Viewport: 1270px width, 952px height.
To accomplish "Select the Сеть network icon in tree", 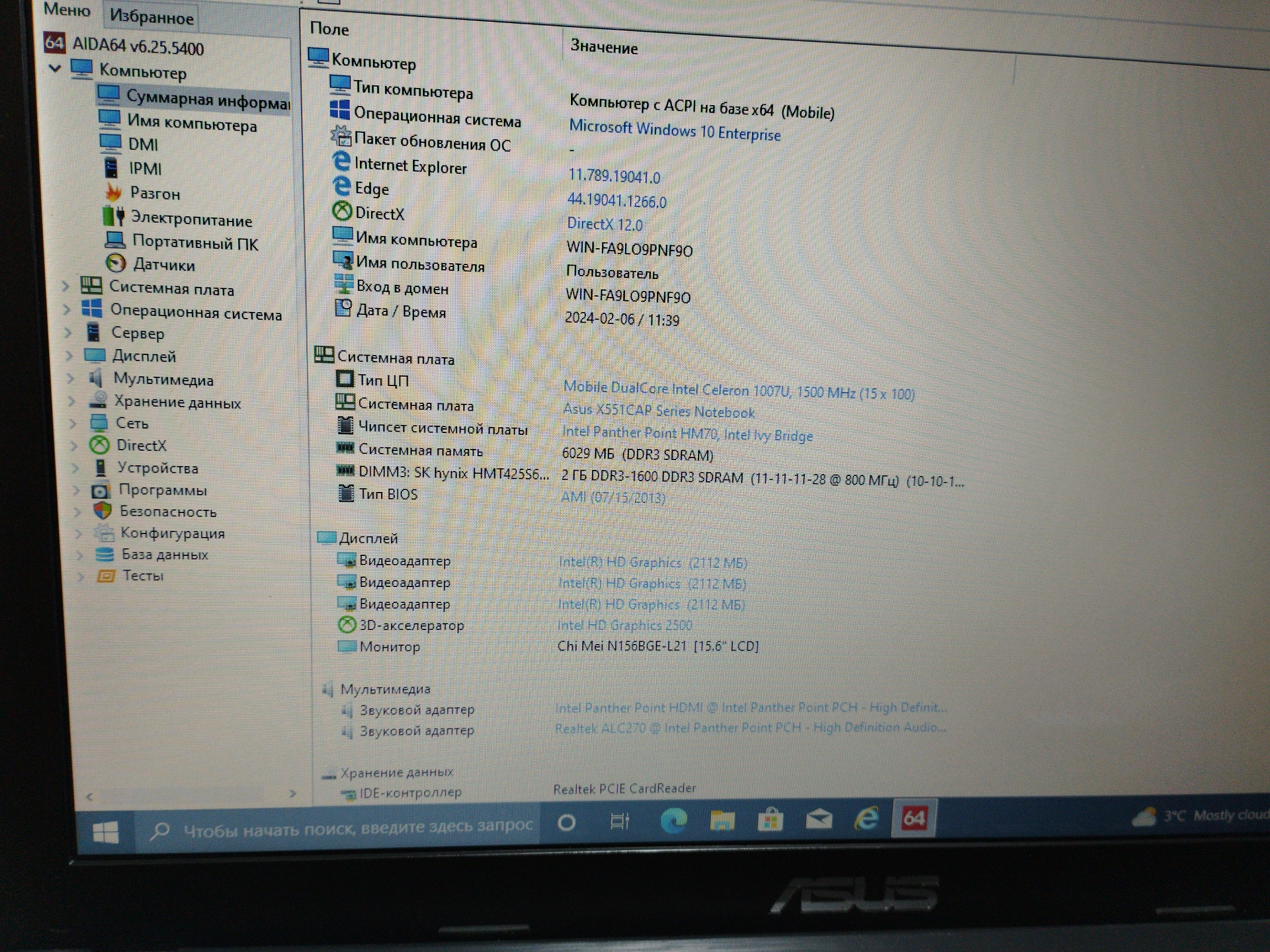I will pyautogui.click(x=99, y=422).
